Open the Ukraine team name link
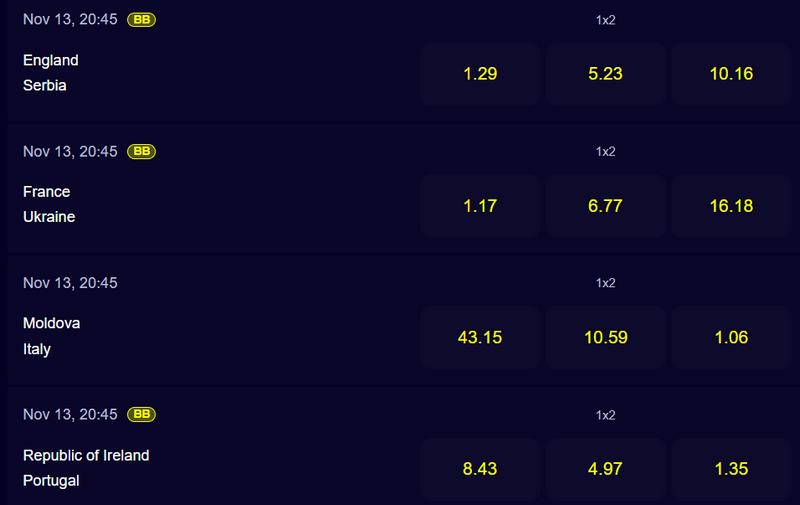This screenshot has height=505, width=800. tap(49, 217)
